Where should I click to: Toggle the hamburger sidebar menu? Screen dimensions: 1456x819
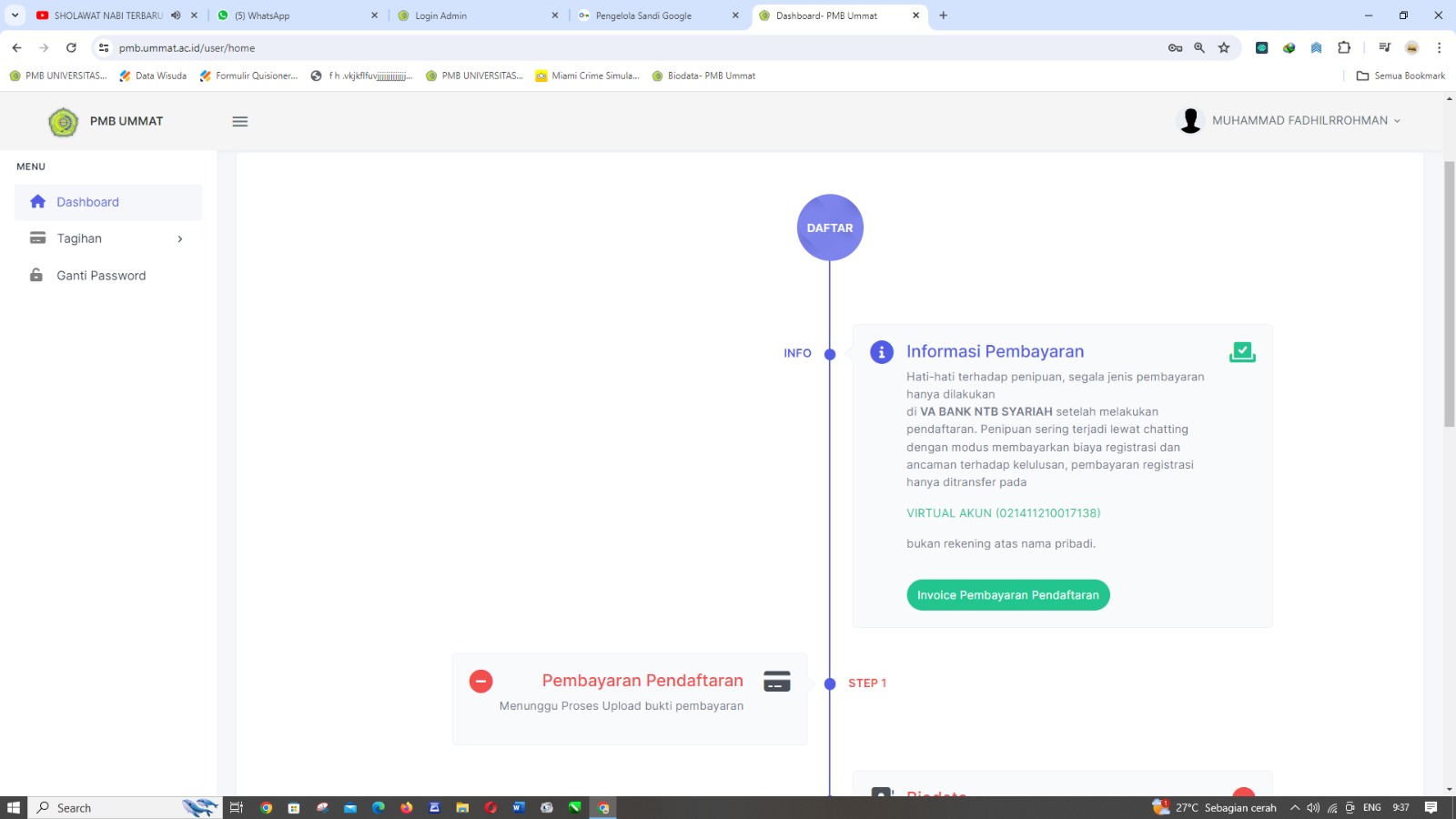point(240,122)
